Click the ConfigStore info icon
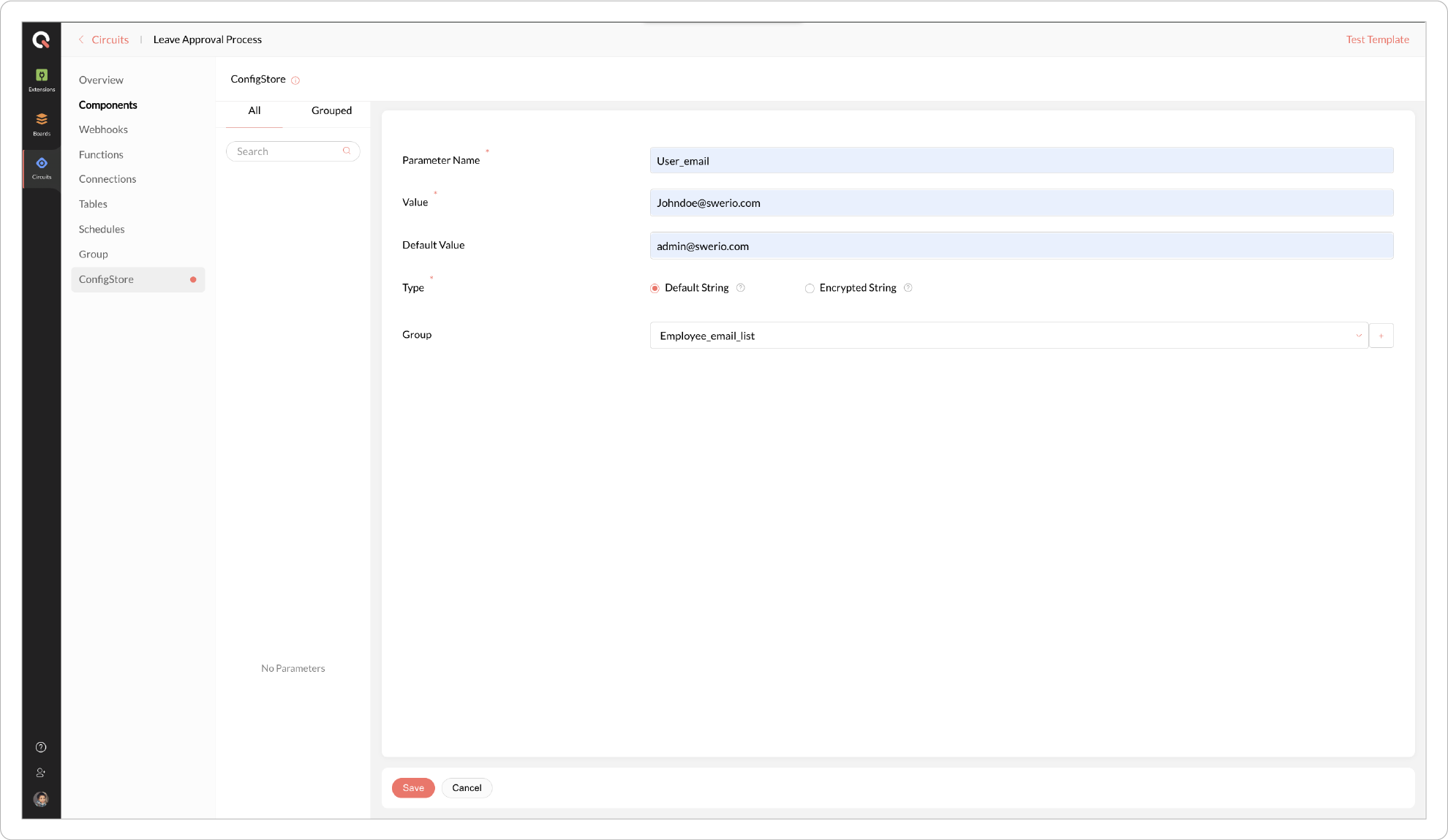 (295, 80)
